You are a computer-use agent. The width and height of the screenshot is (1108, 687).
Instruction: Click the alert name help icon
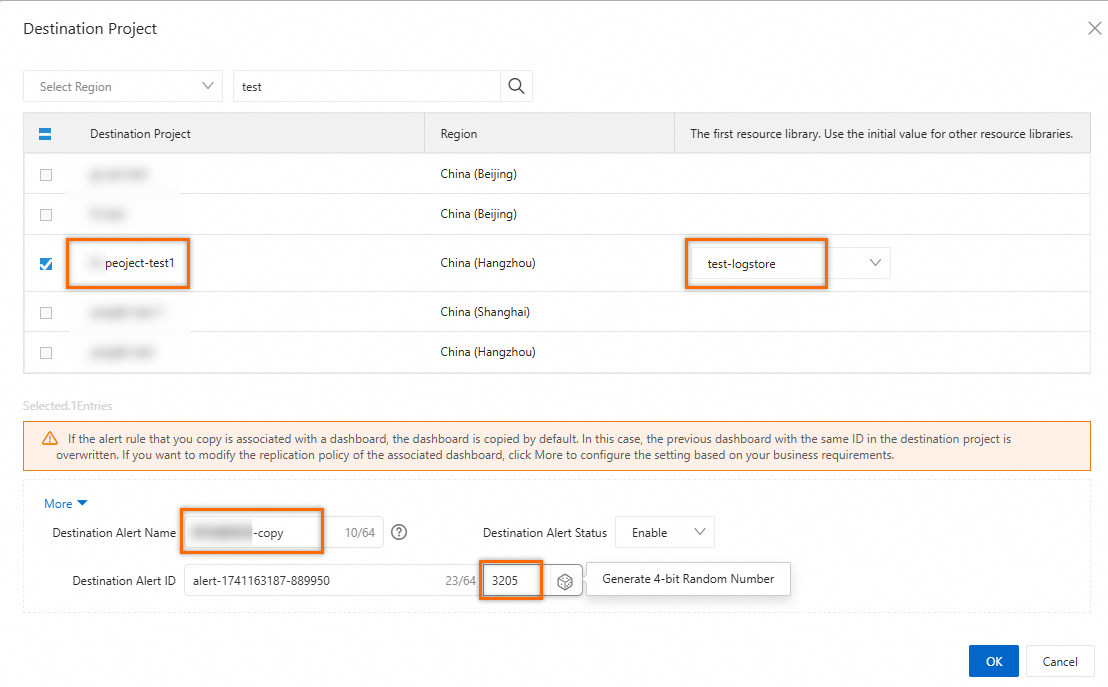[x=399, y=533]
